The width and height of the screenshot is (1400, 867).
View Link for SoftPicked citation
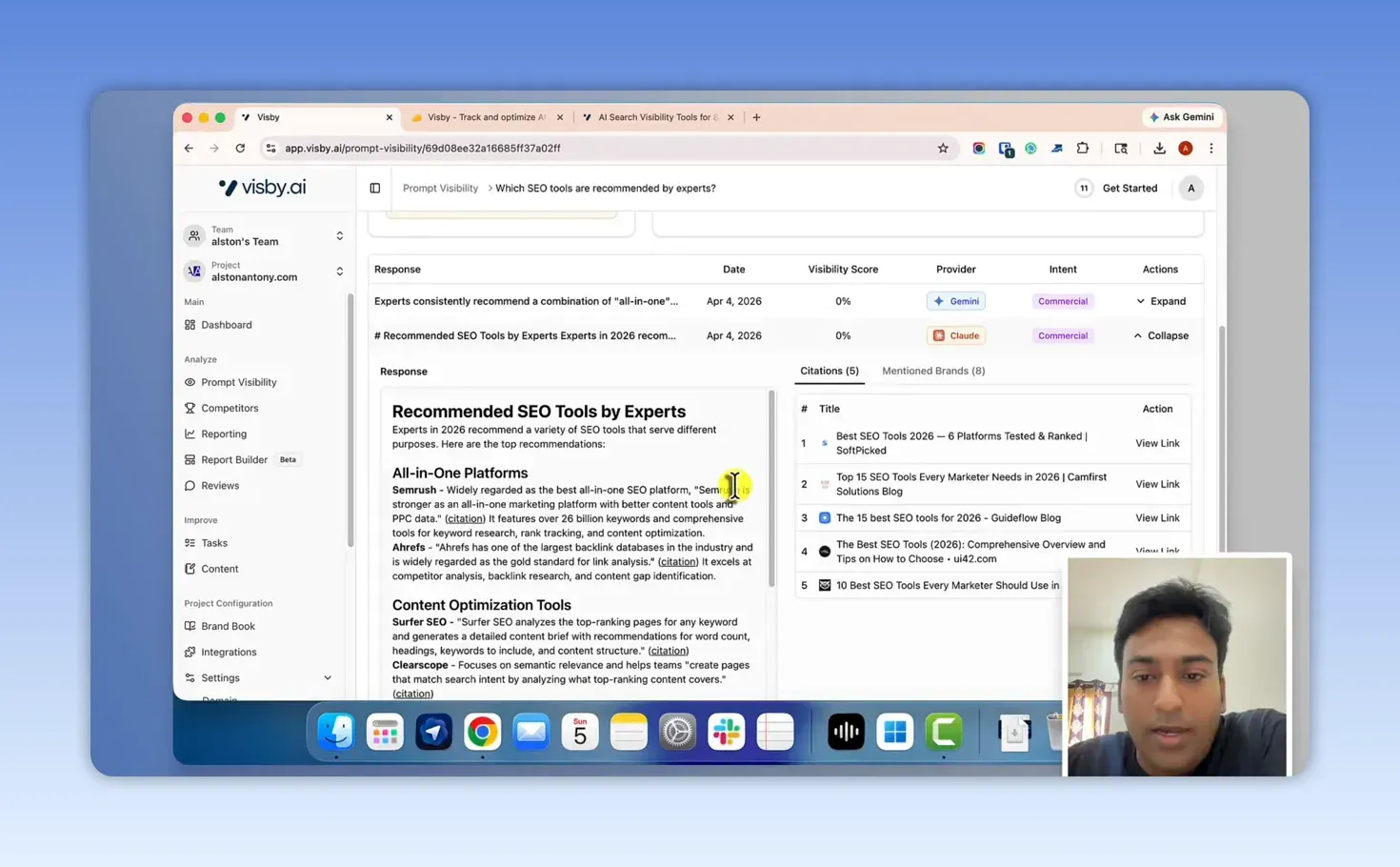coord(1157,443)
